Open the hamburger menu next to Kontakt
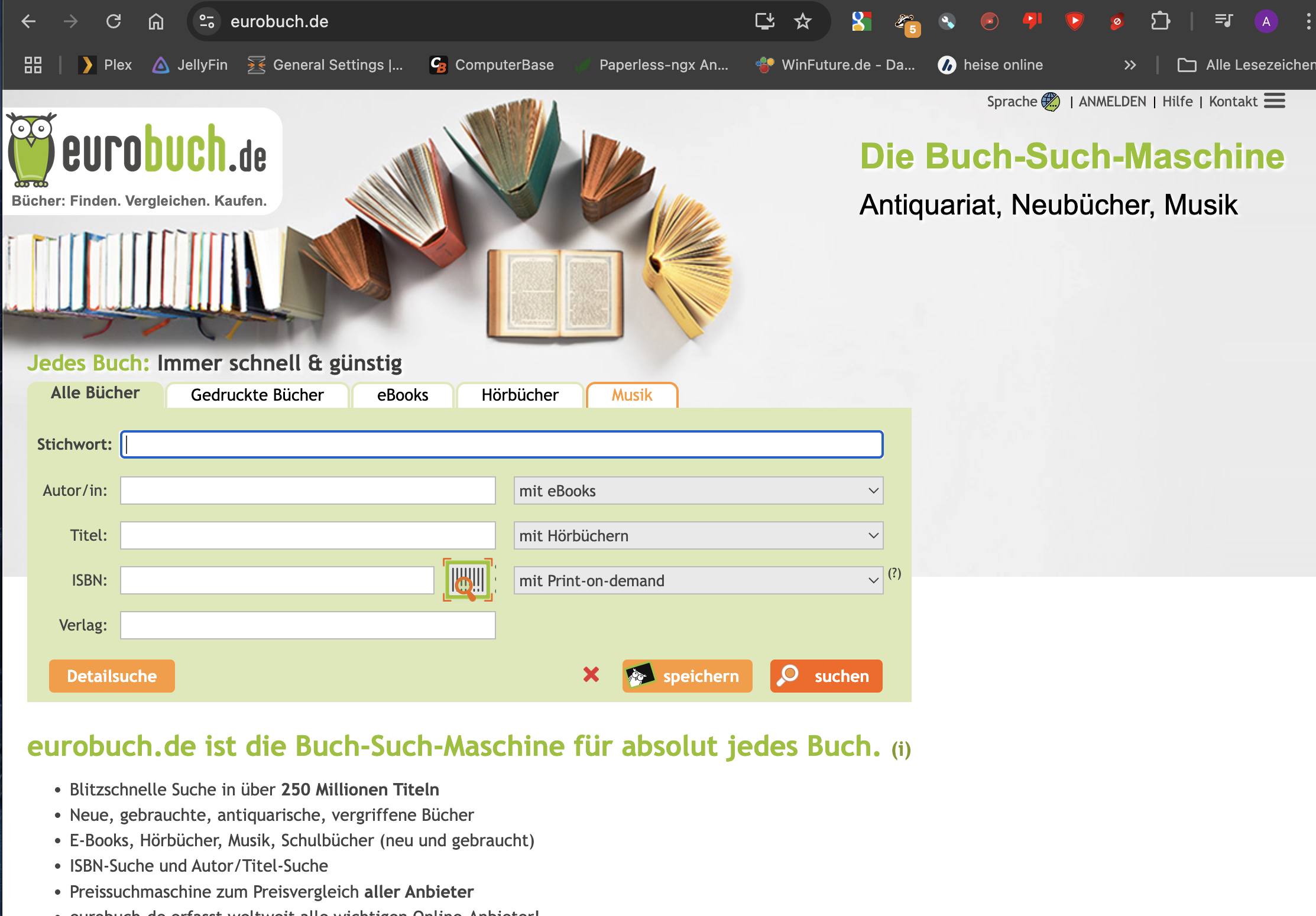The width and height of the screenshot is (1316, 916). tap(1275, 101)
